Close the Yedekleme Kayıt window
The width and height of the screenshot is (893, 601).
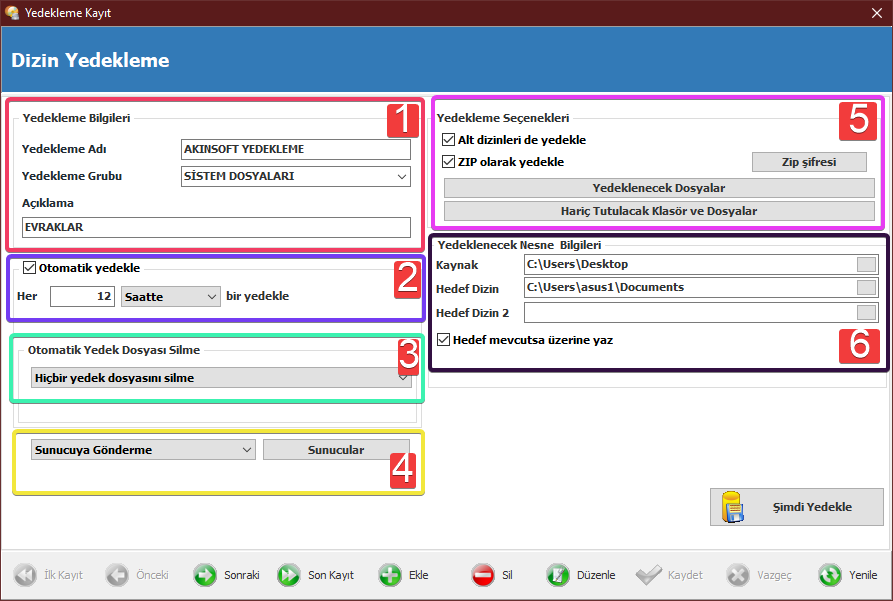click(x=876, y=13)
